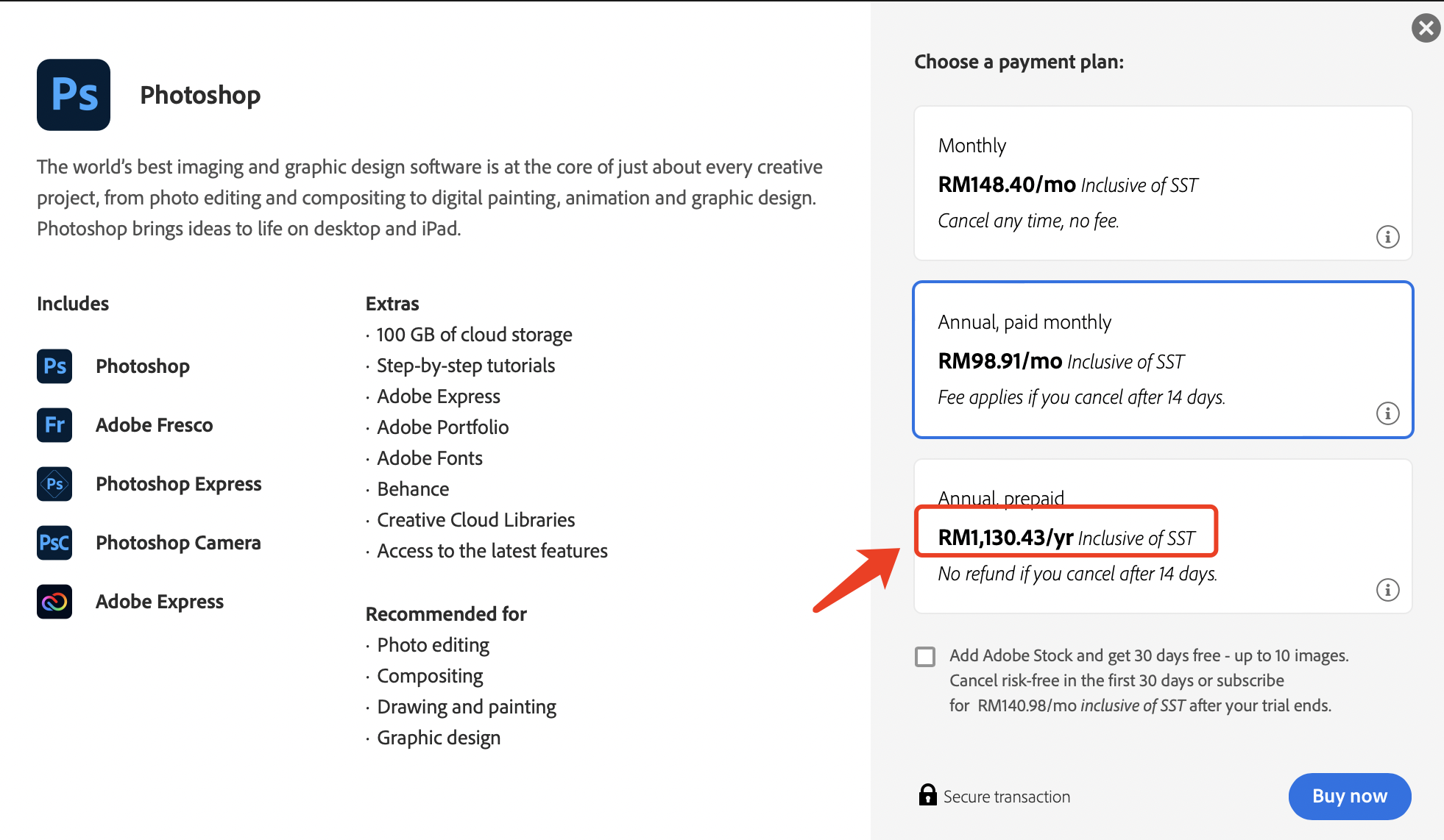Click '100 GB of cloud storage' extra
Screen dimensions: 1444x840
[475, 335]
